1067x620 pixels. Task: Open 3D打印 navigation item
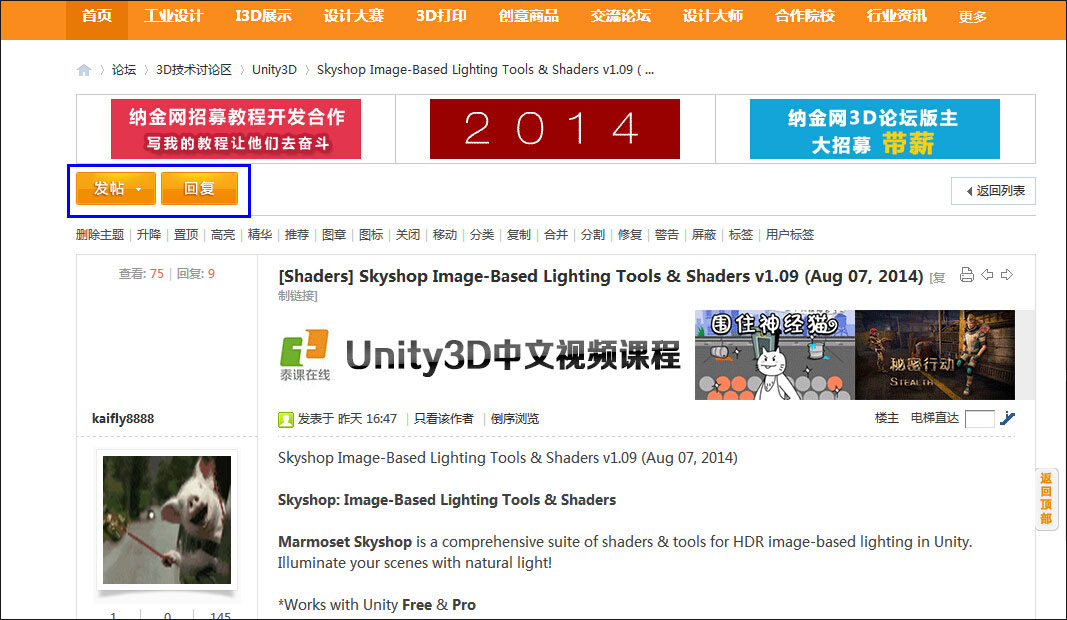[441, 16]
